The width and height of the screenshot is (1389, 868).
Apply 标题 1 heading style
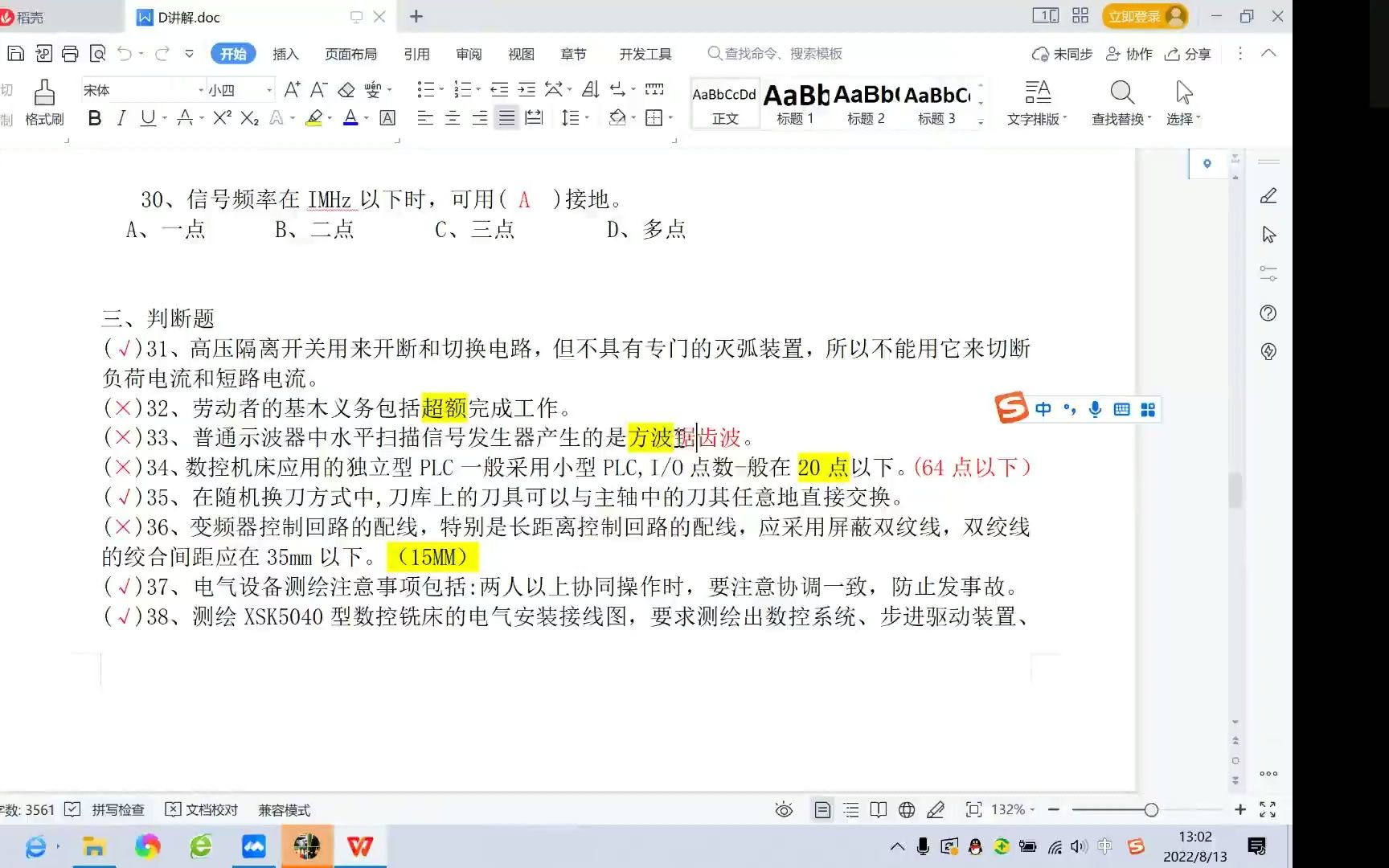[x=795, y=104]
